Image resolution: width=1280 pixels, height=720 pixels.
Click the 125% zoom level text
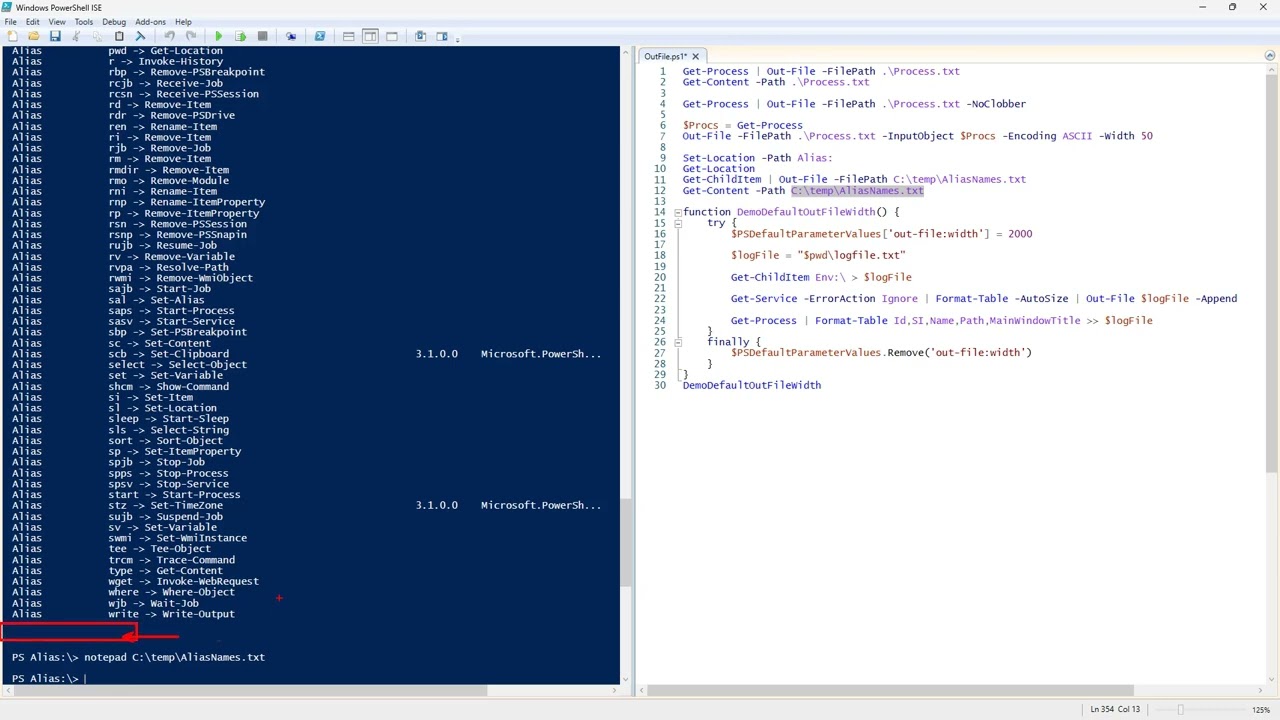1260,710
